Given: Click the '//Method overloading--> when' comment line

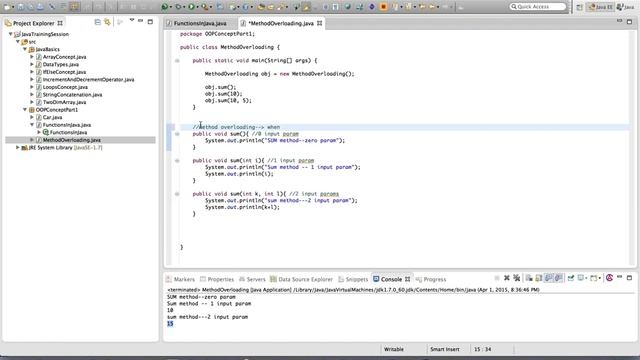Looking at the screenshot, I should [x=236, y=127].
